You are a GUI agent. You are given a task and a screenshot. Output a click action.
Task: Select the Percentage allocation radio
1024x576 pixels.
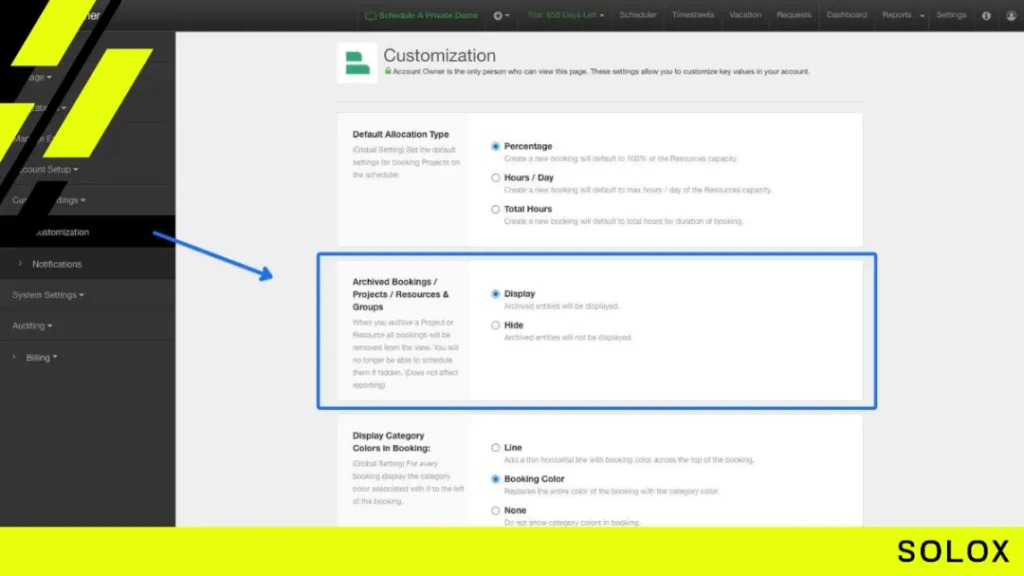point(496,146)
